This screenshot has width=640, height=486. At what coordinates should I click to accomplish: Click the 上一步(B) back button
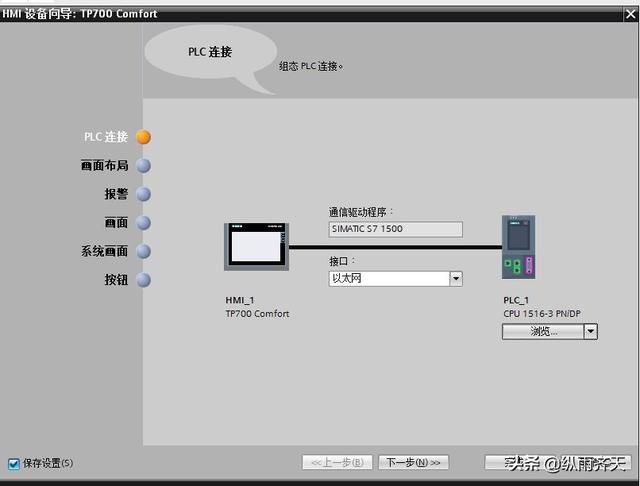(x=337, y=462)
